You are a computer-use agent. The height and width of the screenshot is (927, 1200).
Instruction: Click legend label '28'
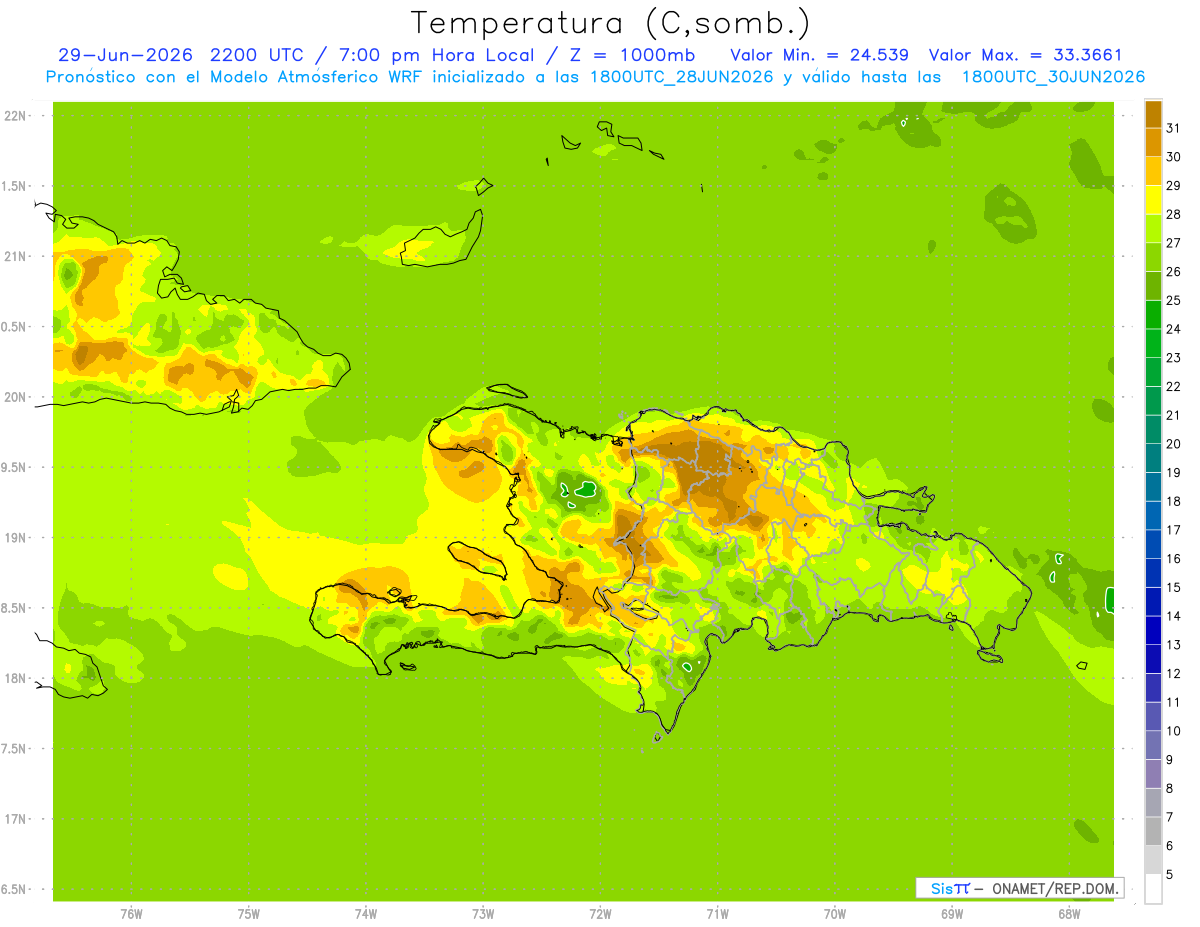point(1173,214)
